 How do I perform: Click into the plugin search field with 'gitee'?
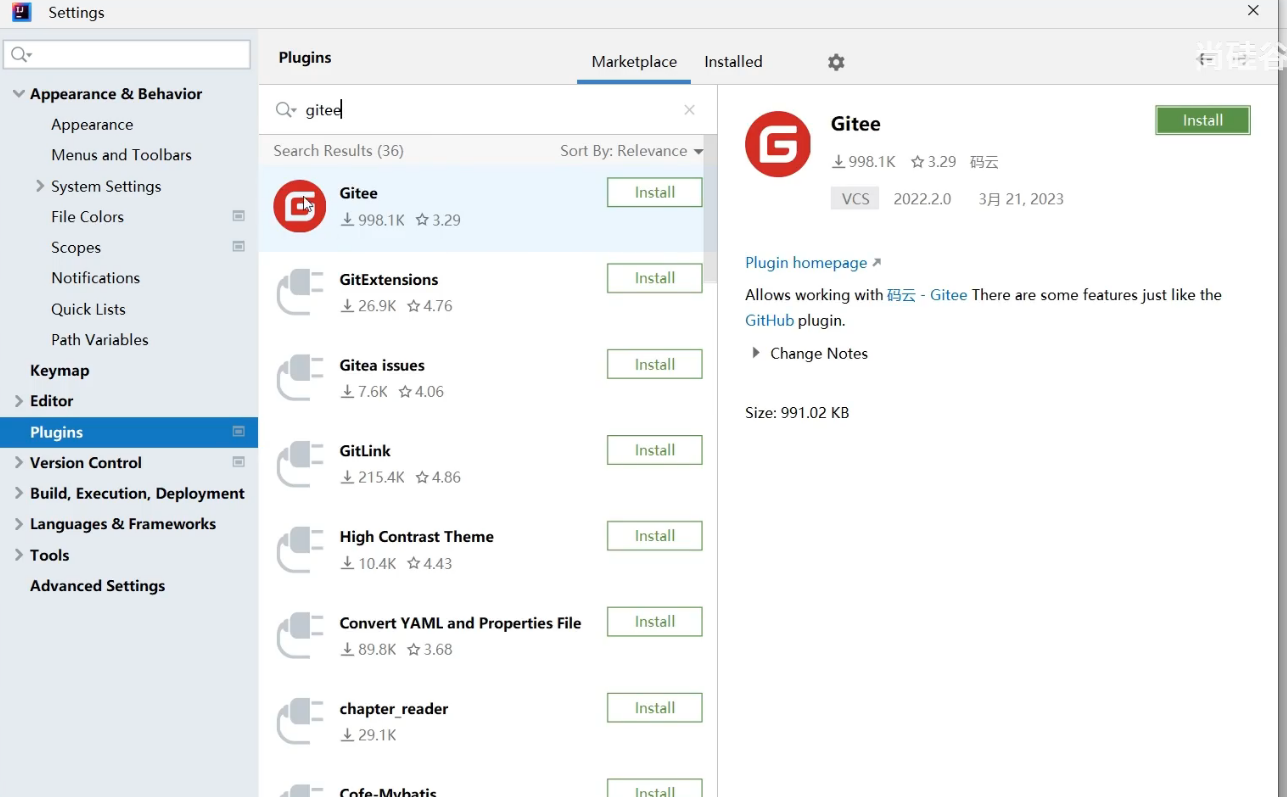(x=488, y=110)
